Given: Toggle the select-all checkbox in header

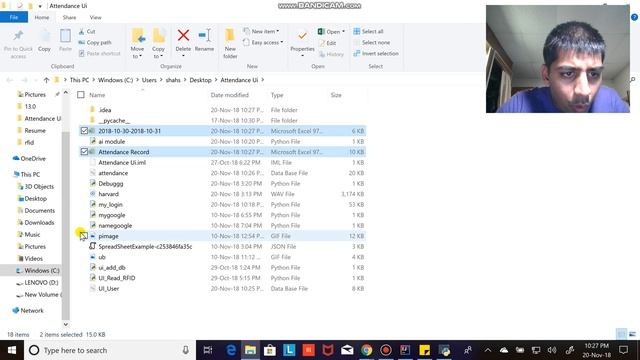Looking at the screenshot, I should click(81, 95).
